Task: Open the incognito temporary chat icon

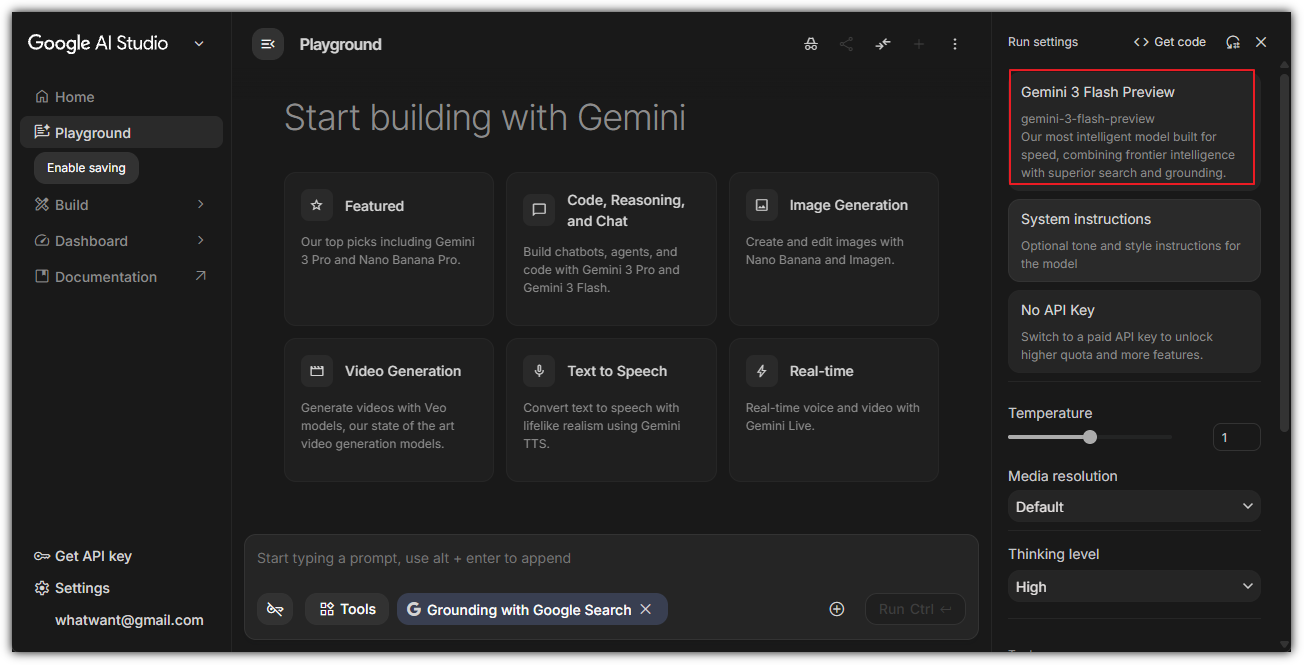Action: pyautogui.click(x=811, y=44)
